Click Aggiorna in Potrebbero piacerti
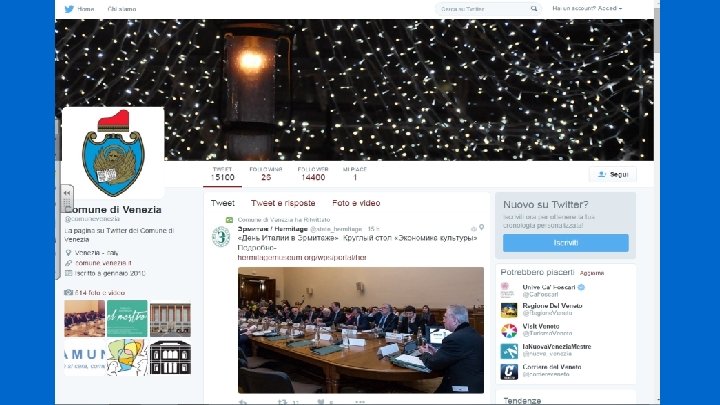Image resolution: width=720 pixels, height=405 pixels. [x=592, y=273]
